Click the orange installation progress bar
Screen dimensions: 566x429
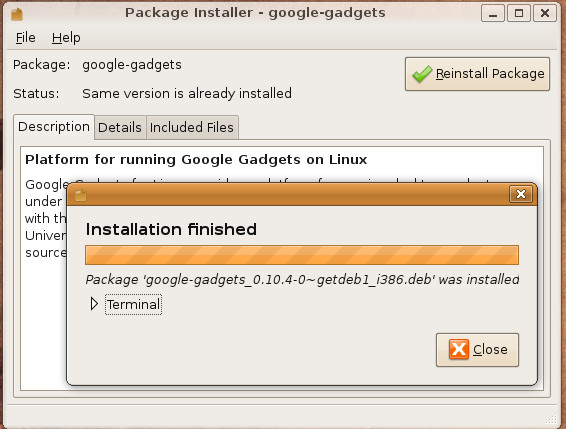302,255
